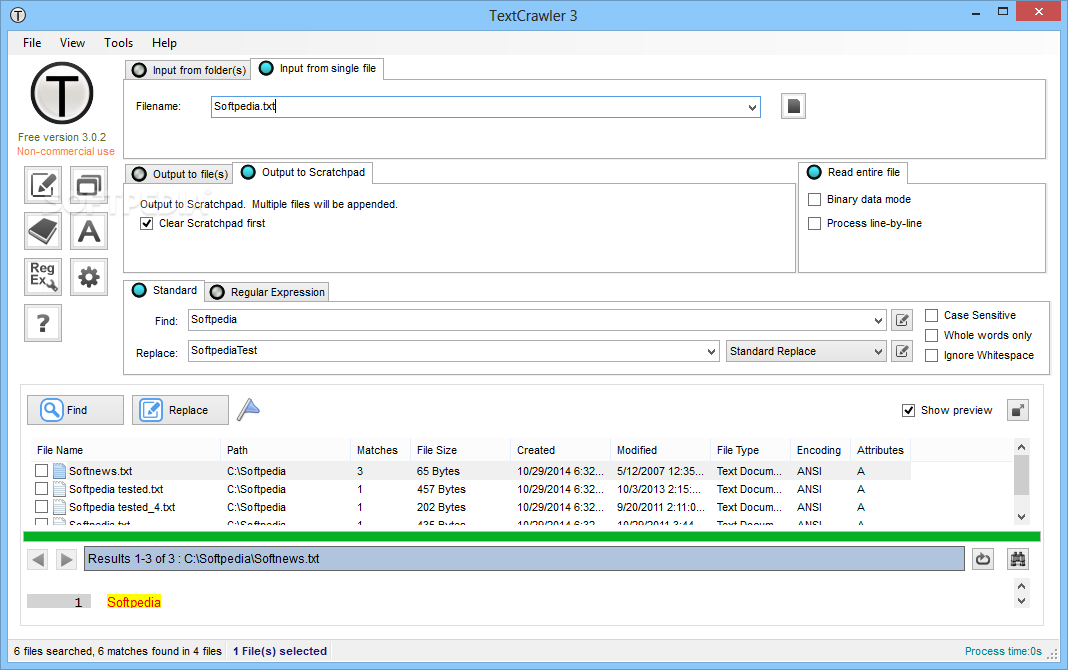Viewport: 1068px width, 670px height.
Task: Click the green progress bar
Action: pos(532,537)
